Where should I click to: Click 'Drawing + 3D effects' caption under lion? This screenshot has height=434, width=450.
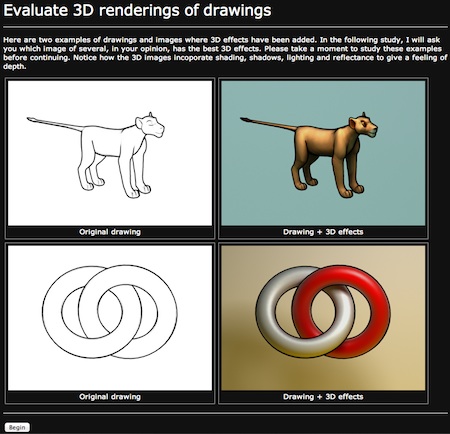pyautogui.click(x=323, y=232)
